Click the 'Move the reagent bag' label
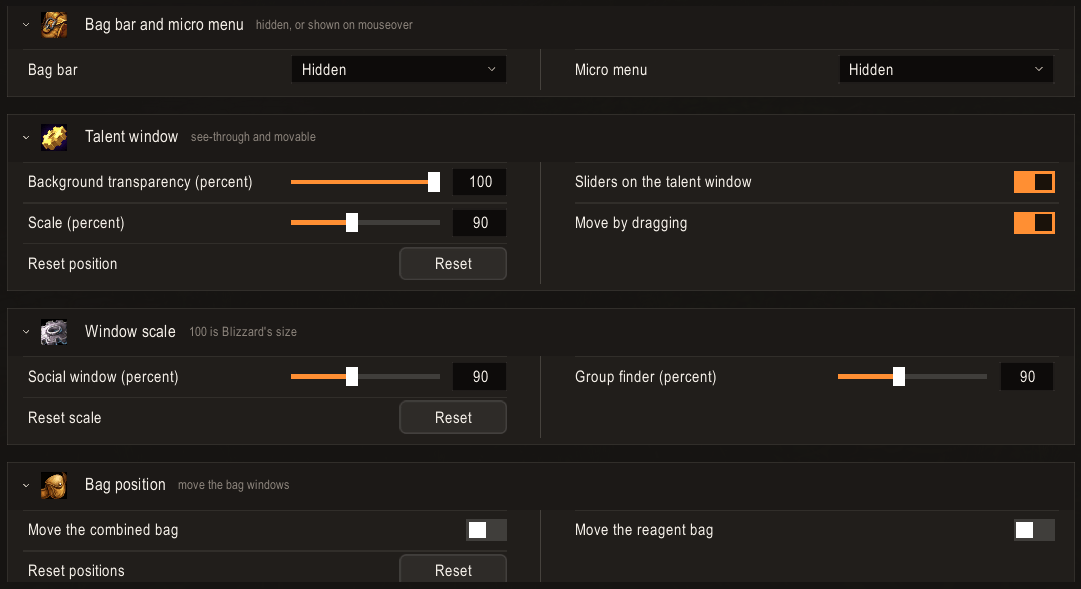This screenshot has width=1081, height=589. pyautogui.click(x=644, y=530)
